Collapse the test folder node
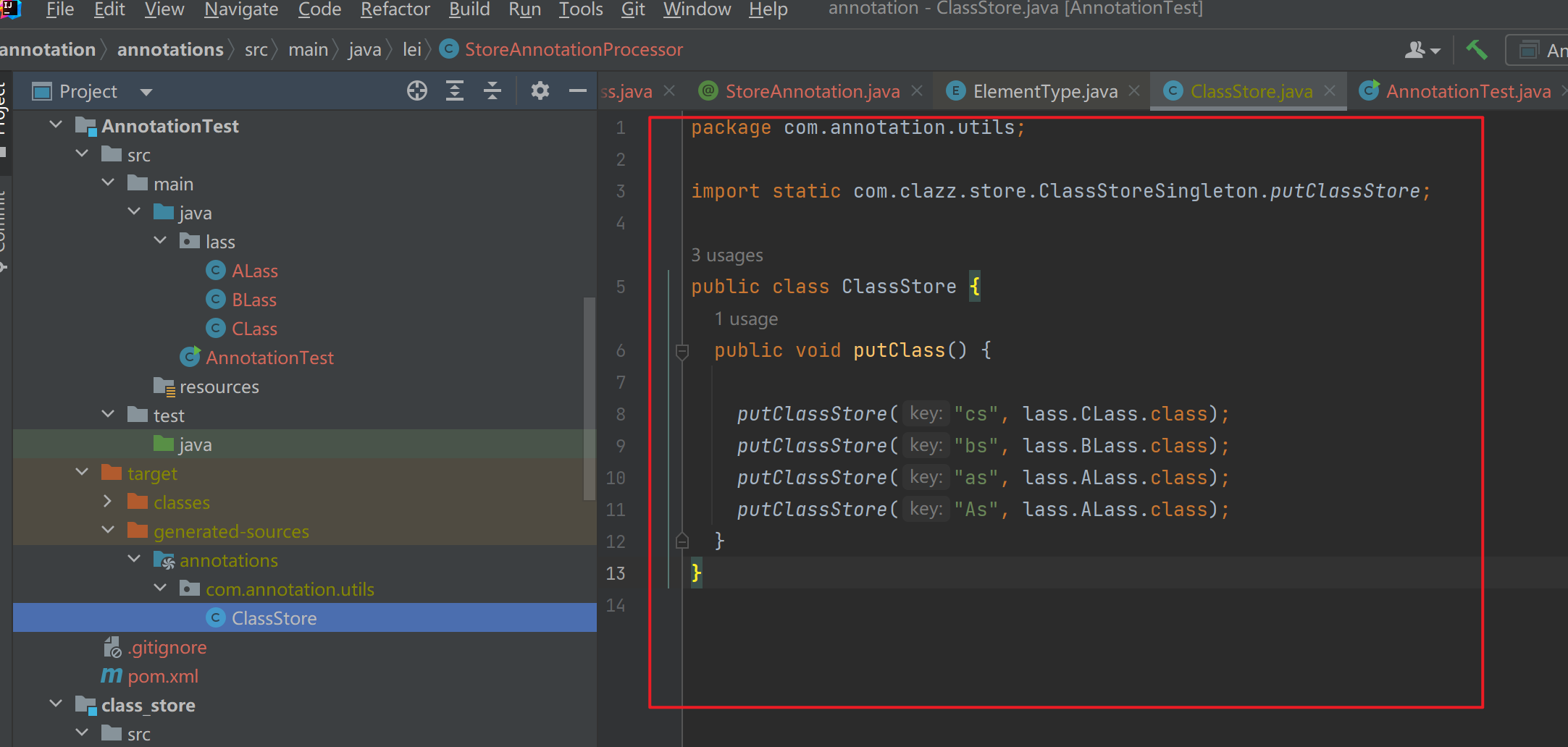Viewport: 1568px width, 747px height. (108, 414)
